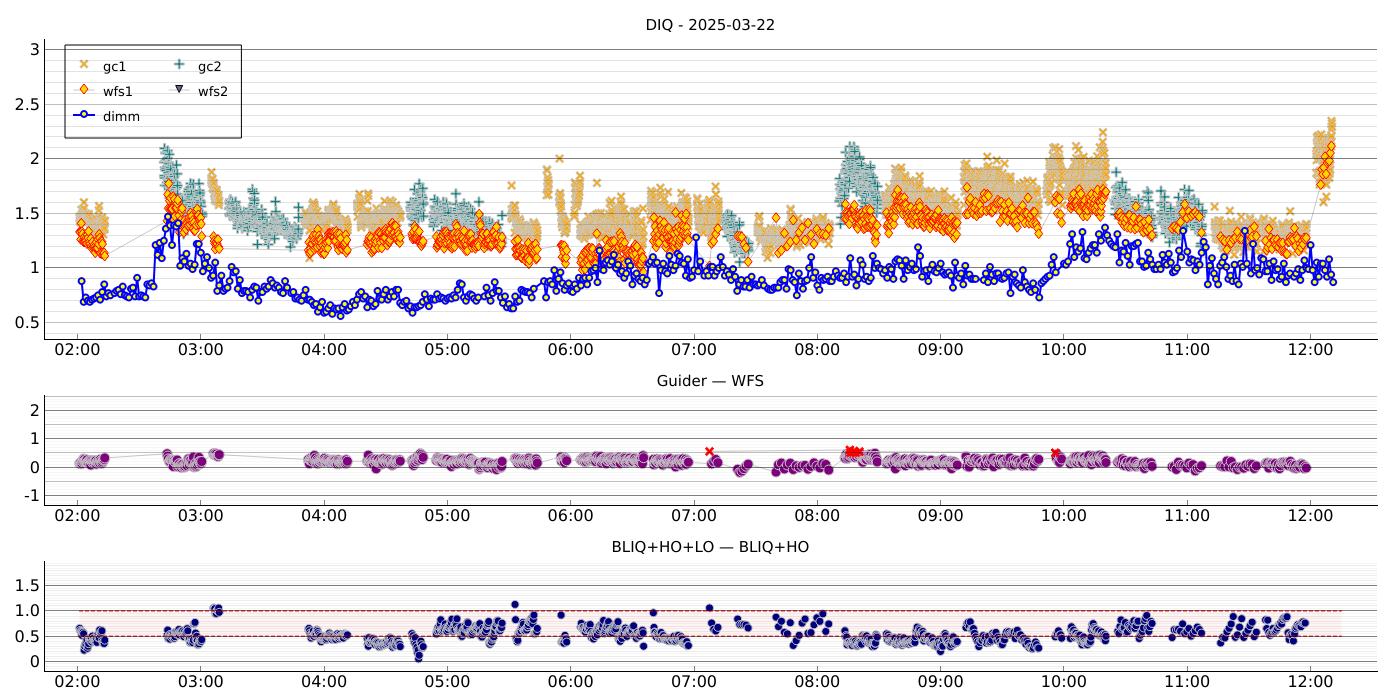This screenshot has height=700, width=1400.
Task: Click the 07:00 tick label under the DIQ plot
Action: click(694, 351)
